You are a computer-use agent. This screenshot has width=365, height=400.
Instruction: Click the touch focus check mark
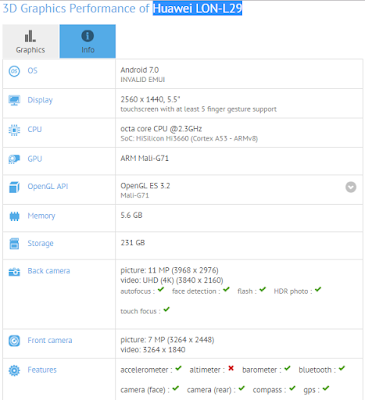point(167,309)
